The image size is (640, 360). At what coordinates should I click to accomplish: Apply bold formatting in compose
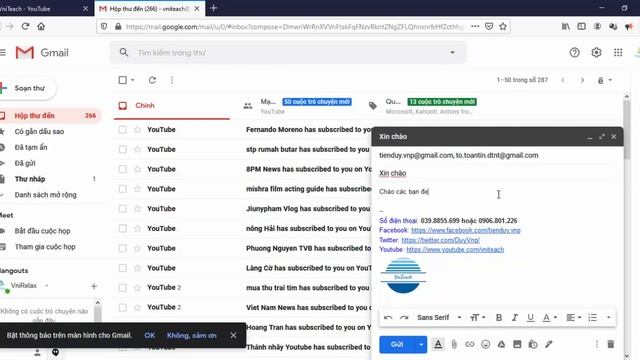499,318
